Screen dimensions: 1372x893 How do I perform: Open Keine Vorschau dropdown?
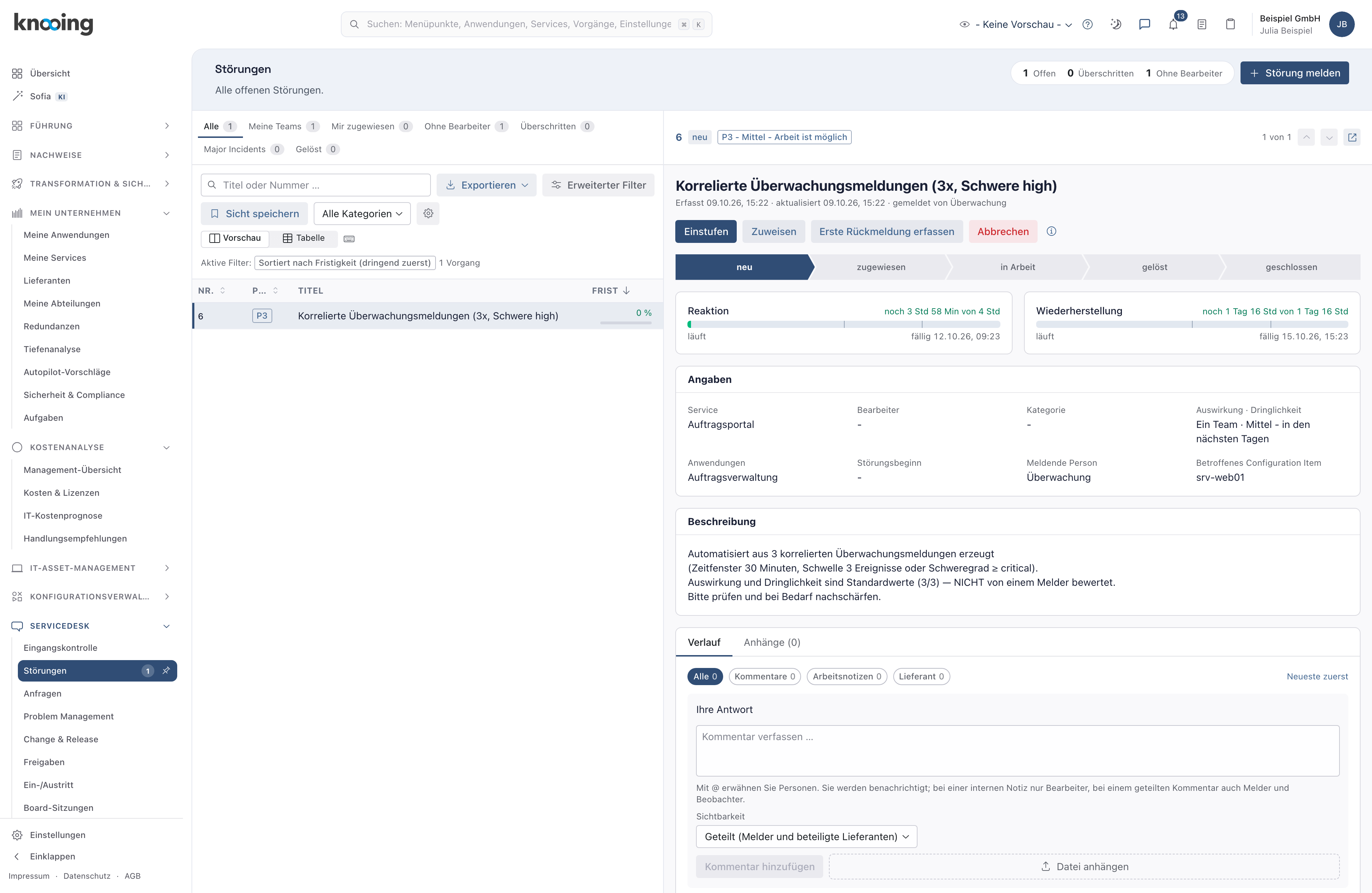1016,24
